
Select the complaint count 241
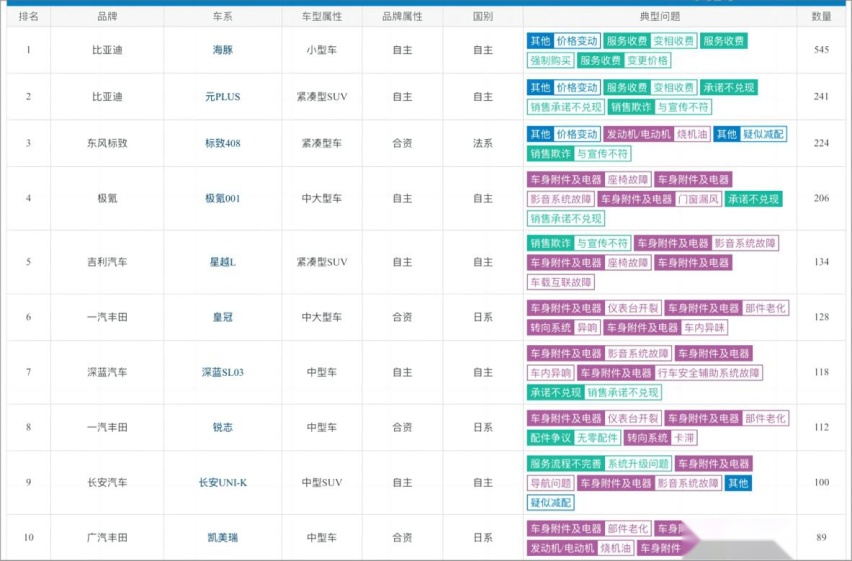tap(822, 97)
